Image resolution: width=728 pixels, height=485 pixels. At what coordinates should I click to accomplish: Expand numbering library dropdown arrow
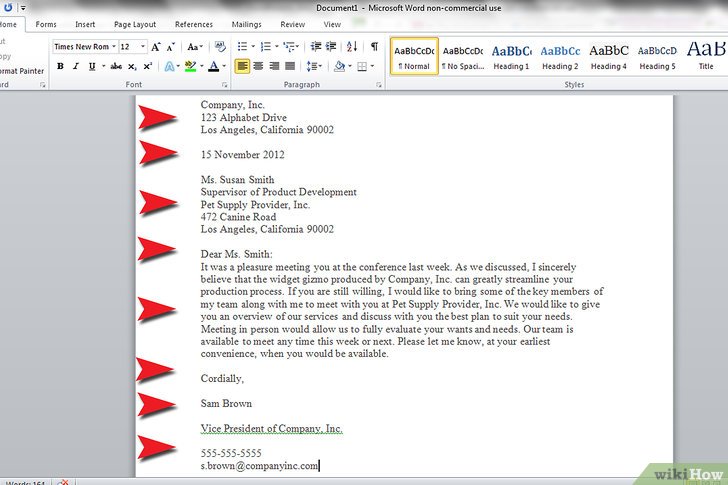277,46
